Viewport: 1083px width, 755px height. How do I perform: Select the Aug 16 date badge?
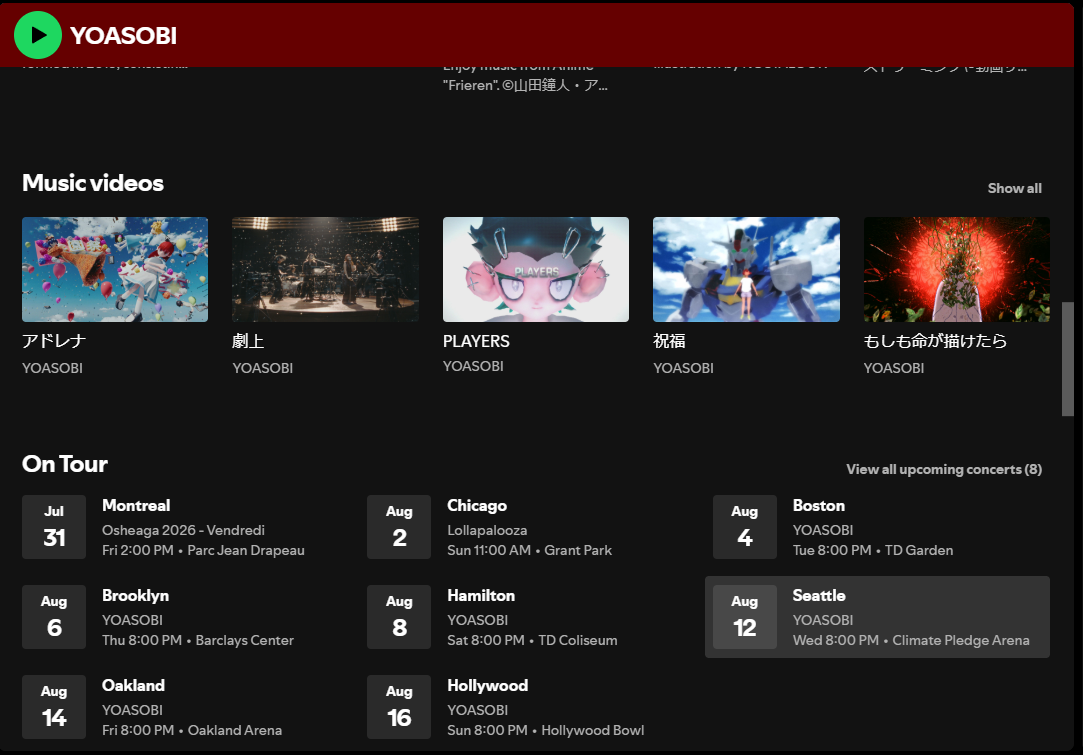tap(399, 707)
